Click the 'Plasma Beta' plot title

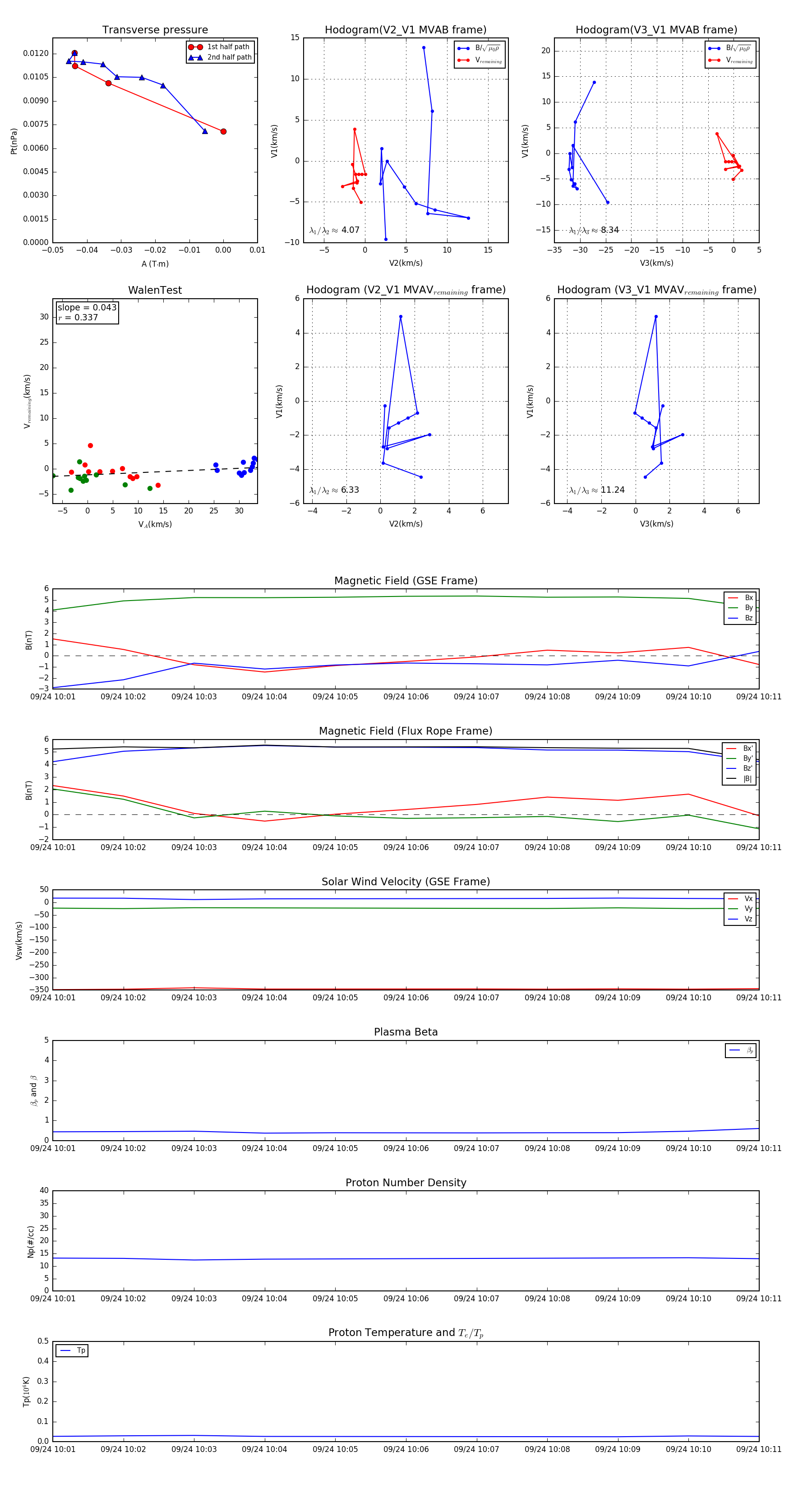tap(406, 1032)
